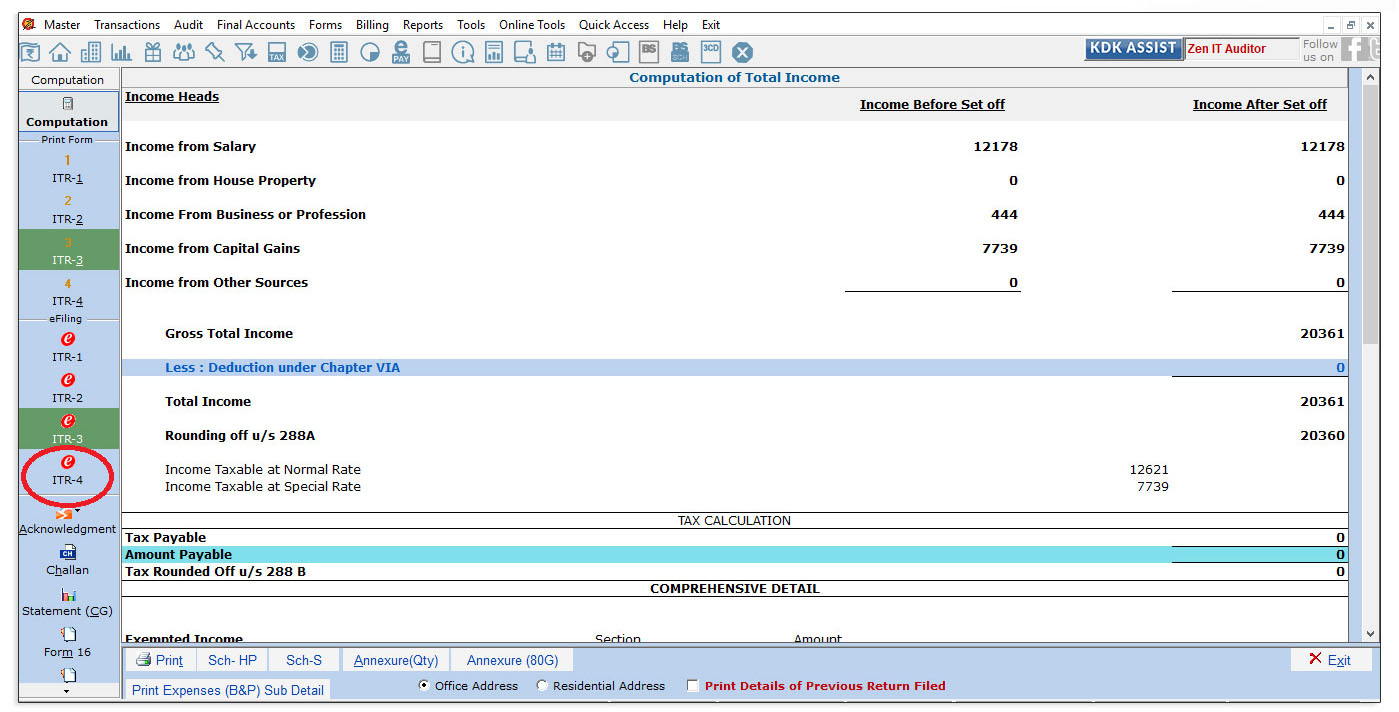Image resolution: width=1399 pixels, height=712 pixels.
Task: Click Print Expenses (B&P) Sub Detail
Action: coord(228,690)
